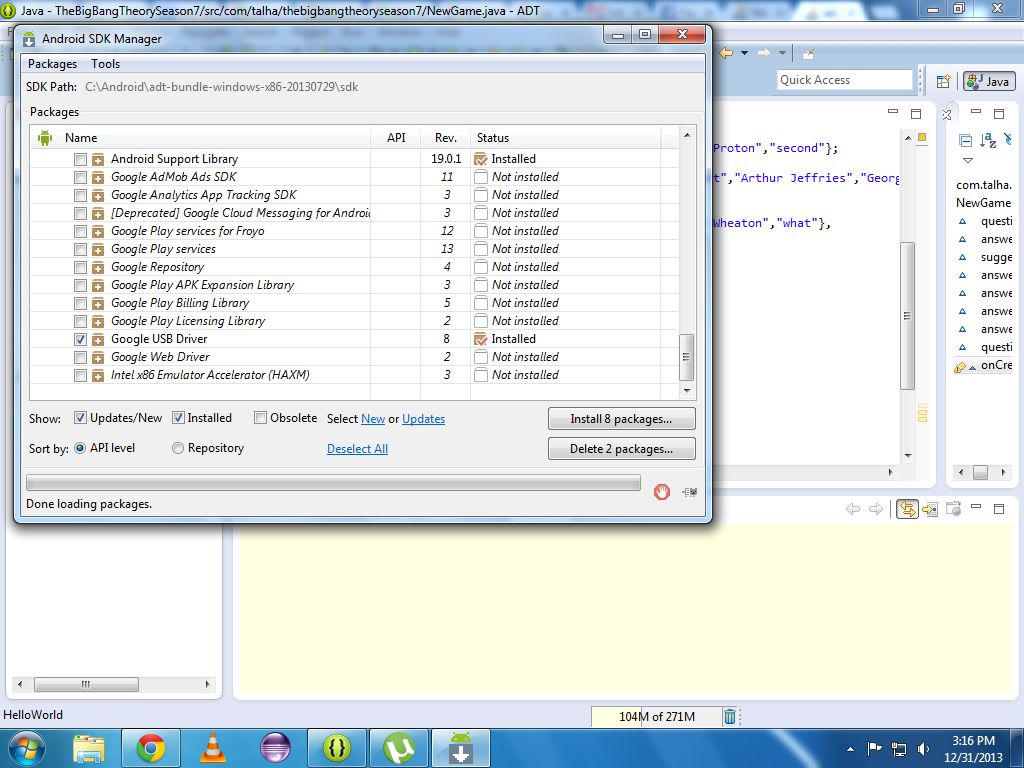Open the Packages menu in SDK Manager
The width and height of the screenshot is (1024, 768).
pyautogui.click(x=52, y=64)
